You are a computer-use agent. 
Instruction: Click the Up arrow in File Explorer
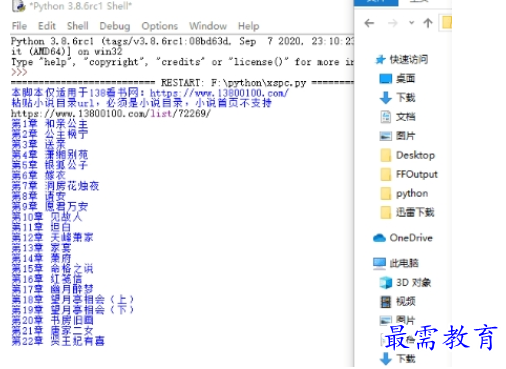pyautogui.click(x=428, y=23)
